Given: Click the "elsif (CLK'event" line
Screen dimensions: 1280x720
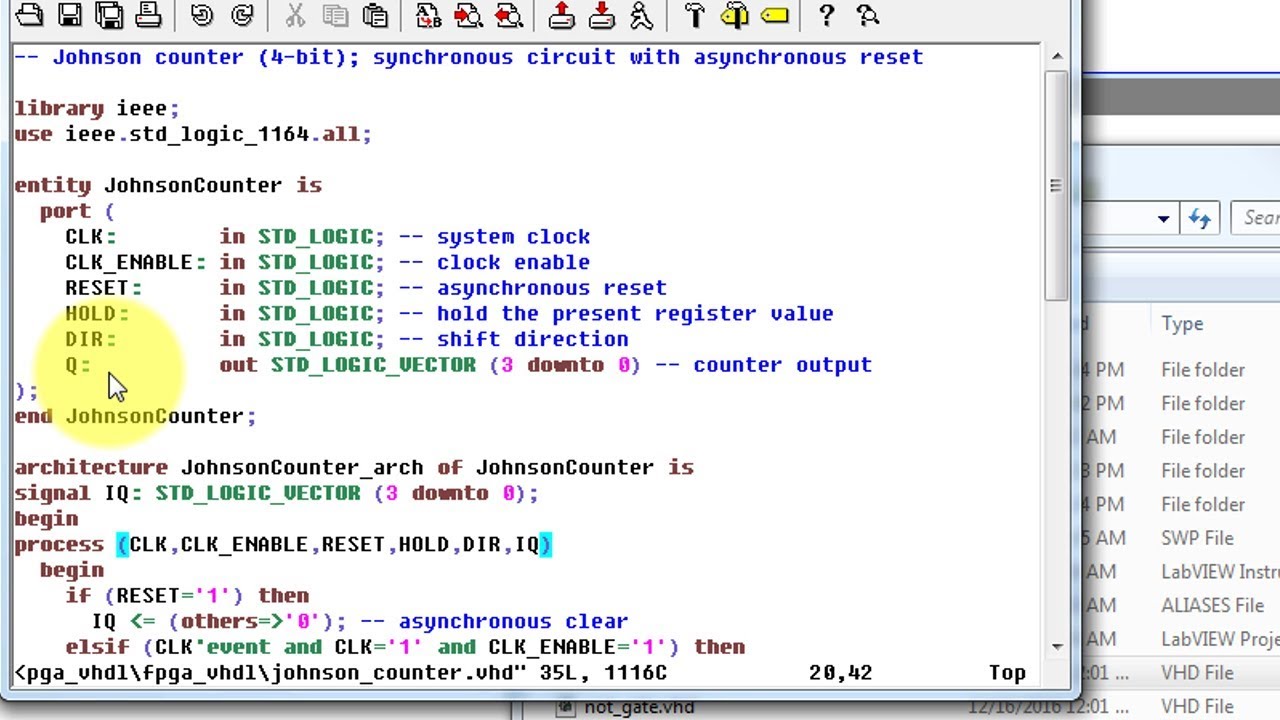Looking at the screenshot, I should [405, 647].
